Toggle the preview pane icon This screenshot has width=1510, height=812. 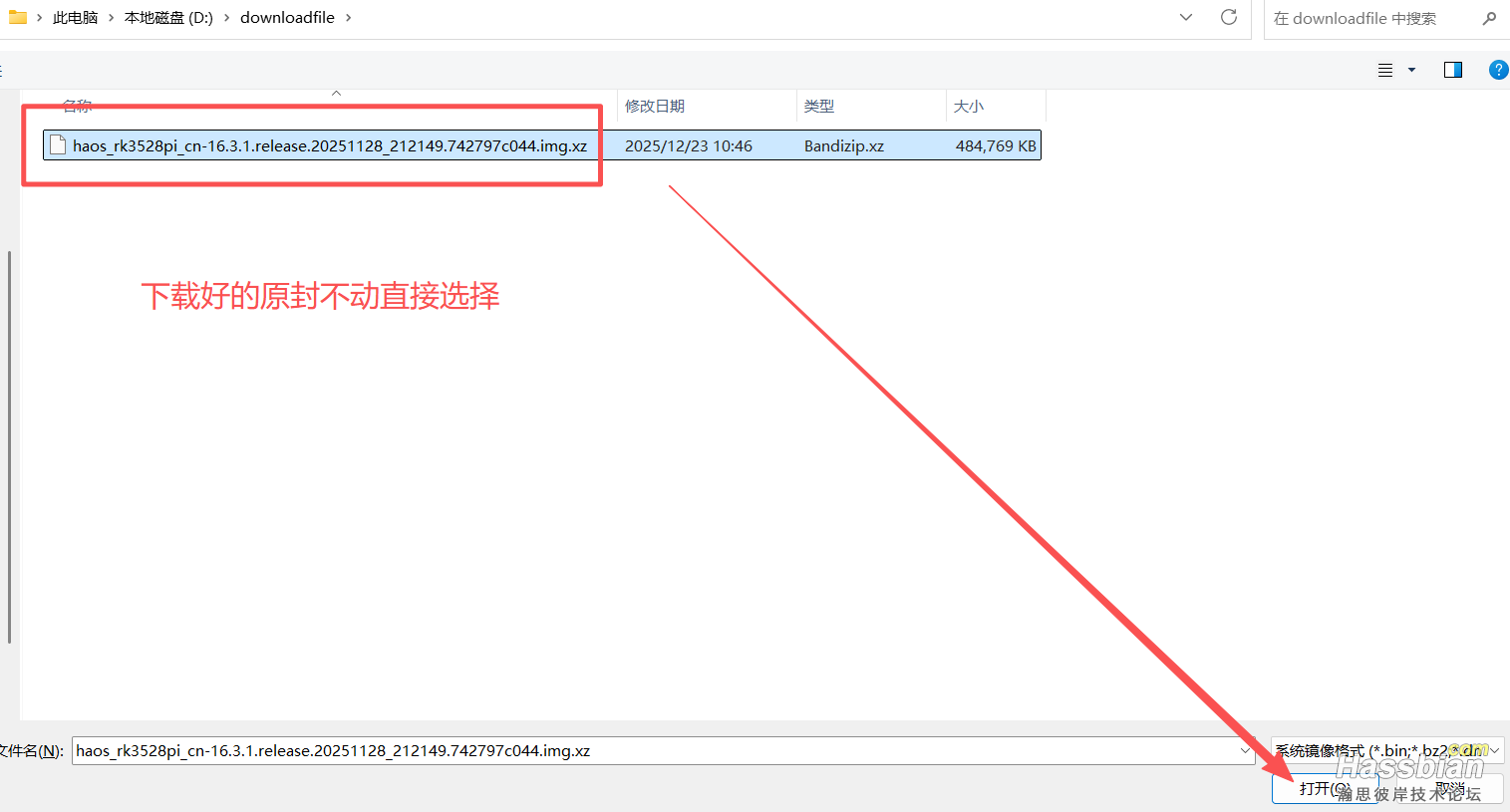pyautogui.click(x=1452, y=70)
